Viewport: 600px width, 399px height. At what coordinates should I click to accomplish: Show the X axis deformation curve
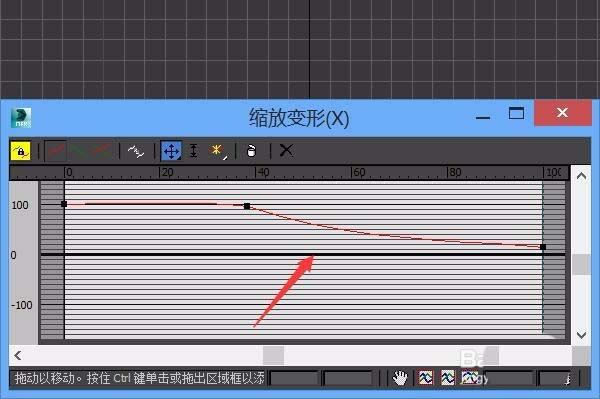point(56,151)
